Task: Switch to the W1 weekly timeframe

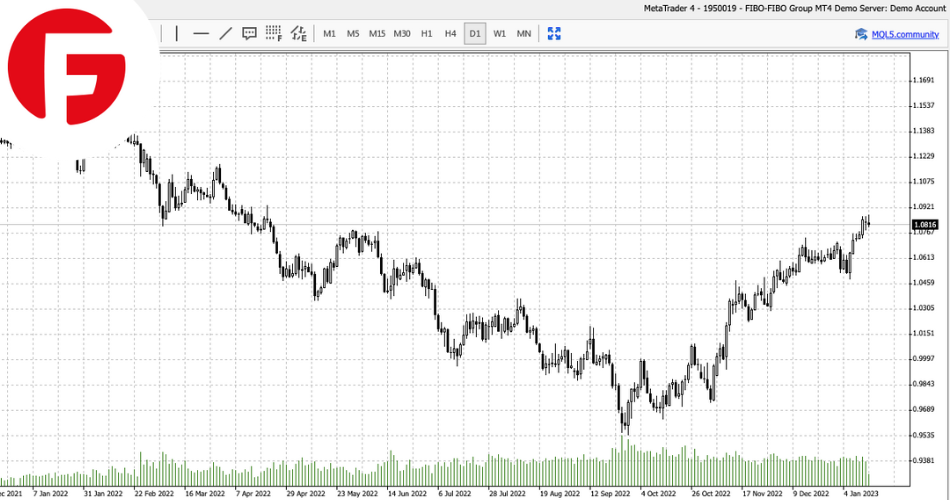Action: pos(500,34)
